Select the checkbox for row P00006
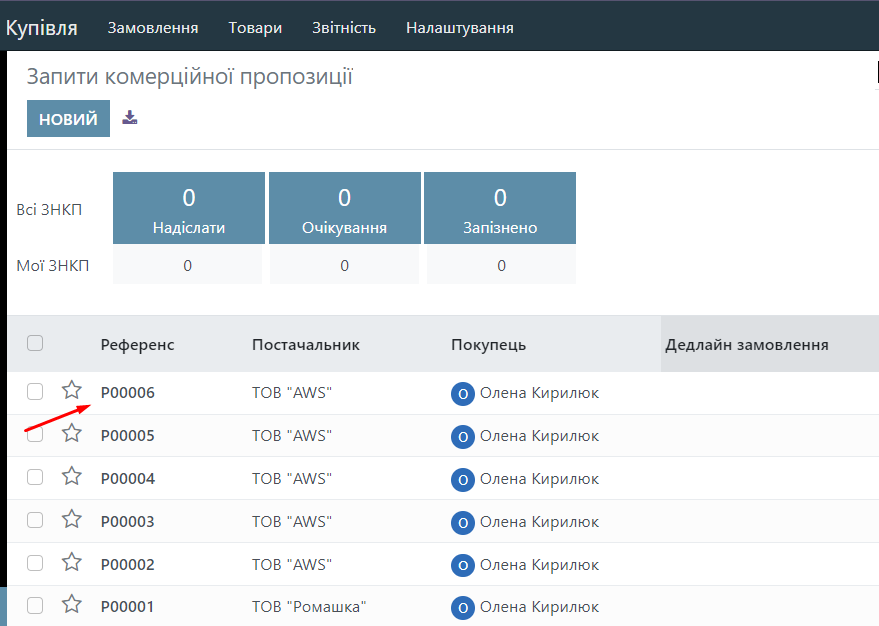This screenshot has width=879, height=626. (x=35, y=392)
